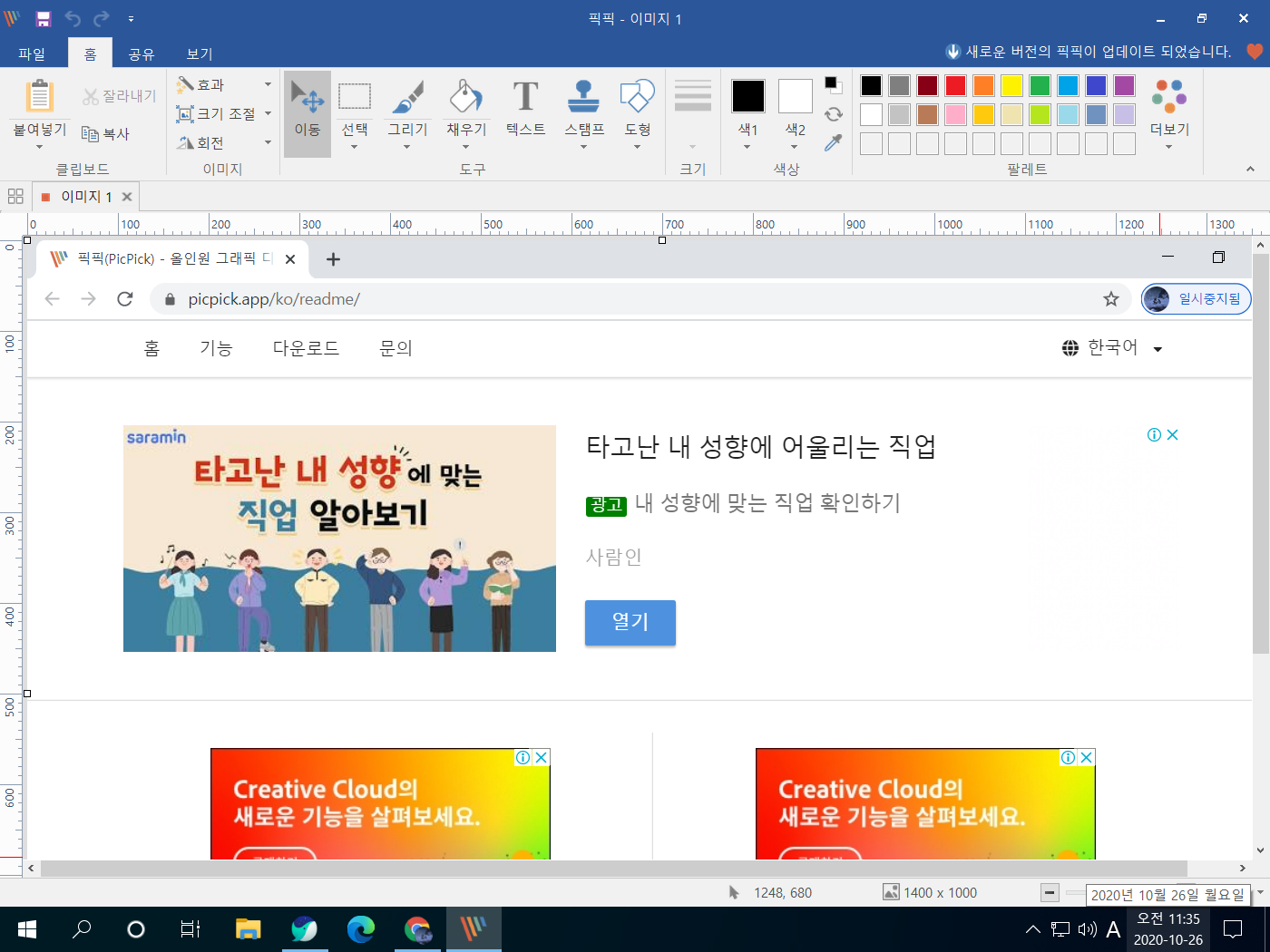Click the picpick.app address bar field
Screen dimensions: 1270x952
click(640, 299)
